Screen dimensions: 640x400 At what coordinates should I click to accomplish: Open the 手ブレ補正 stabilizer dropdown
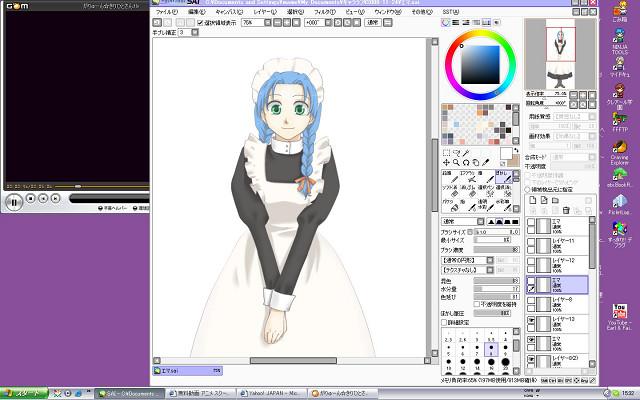(195, 32)
